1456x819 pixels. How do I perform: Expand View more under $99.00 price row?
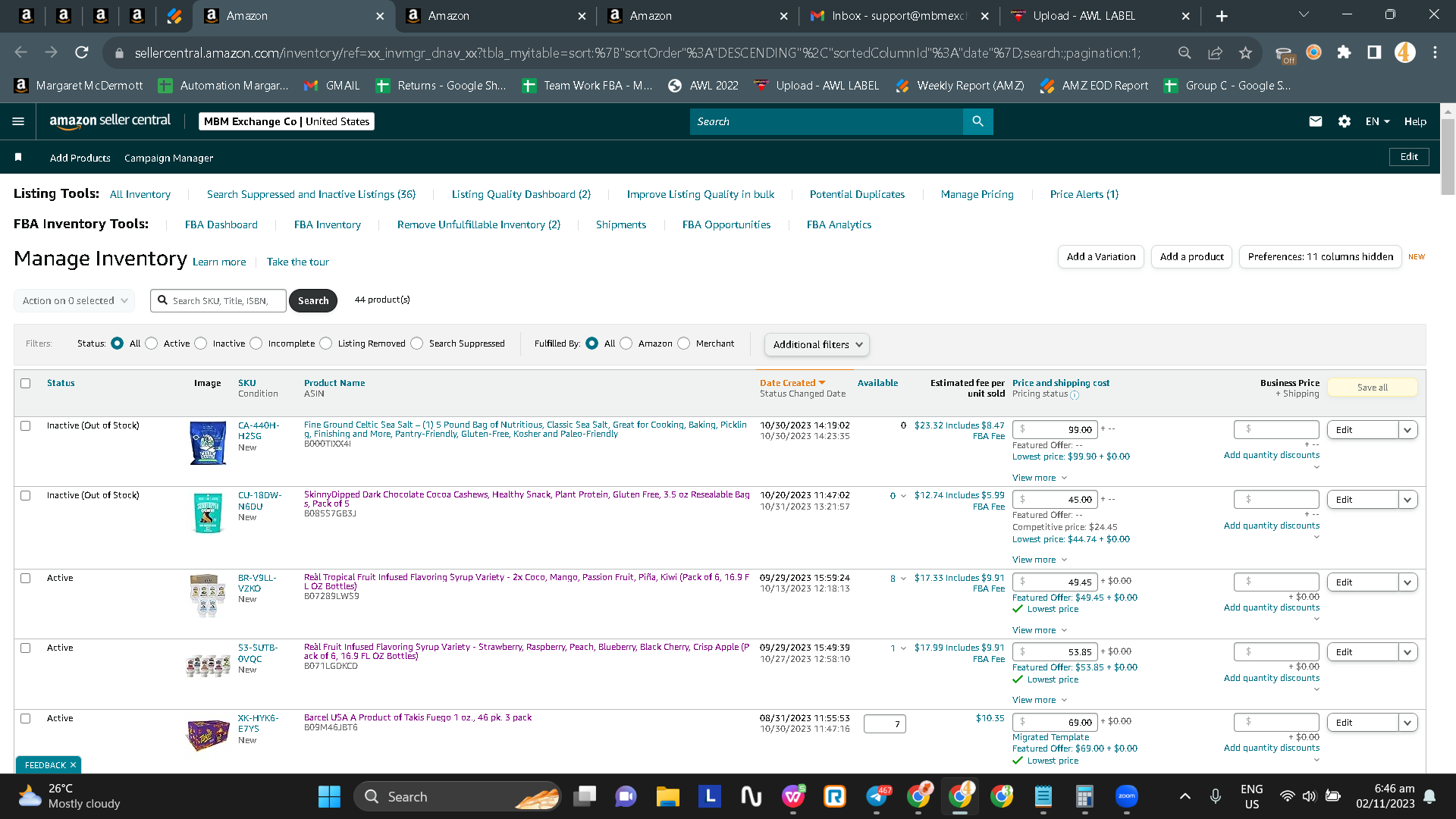click(x=1040, y=478)
